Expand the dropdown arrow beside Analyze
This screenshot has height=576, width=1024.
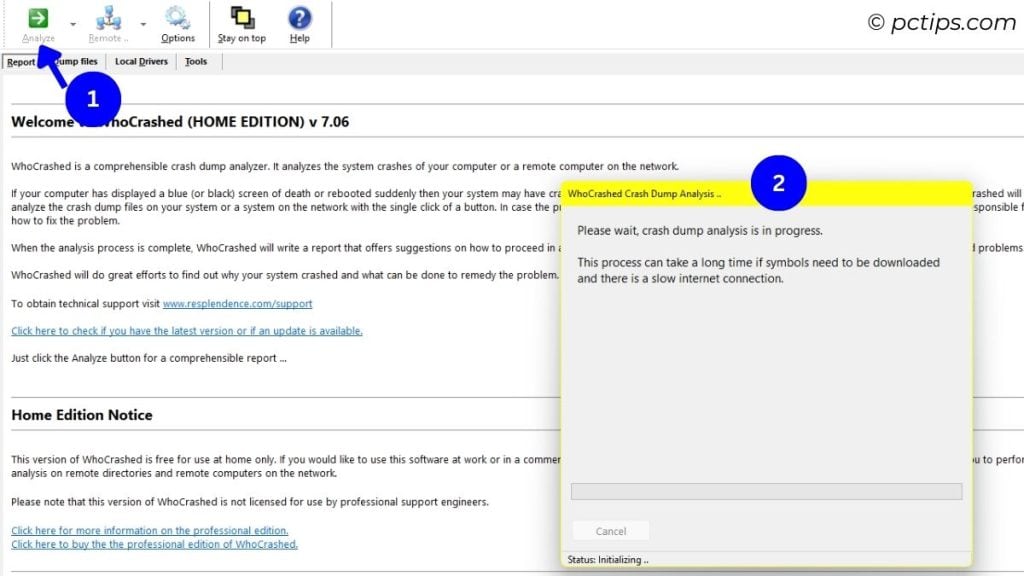point(73,24)
